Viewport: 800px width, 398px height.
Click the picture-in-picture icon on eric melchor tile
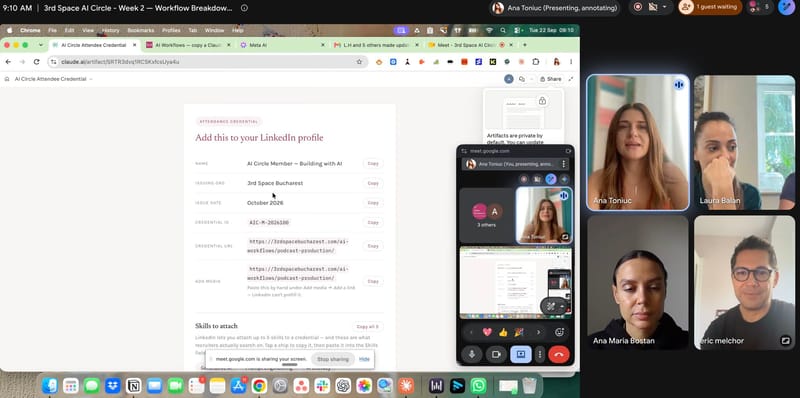point(785,340)
